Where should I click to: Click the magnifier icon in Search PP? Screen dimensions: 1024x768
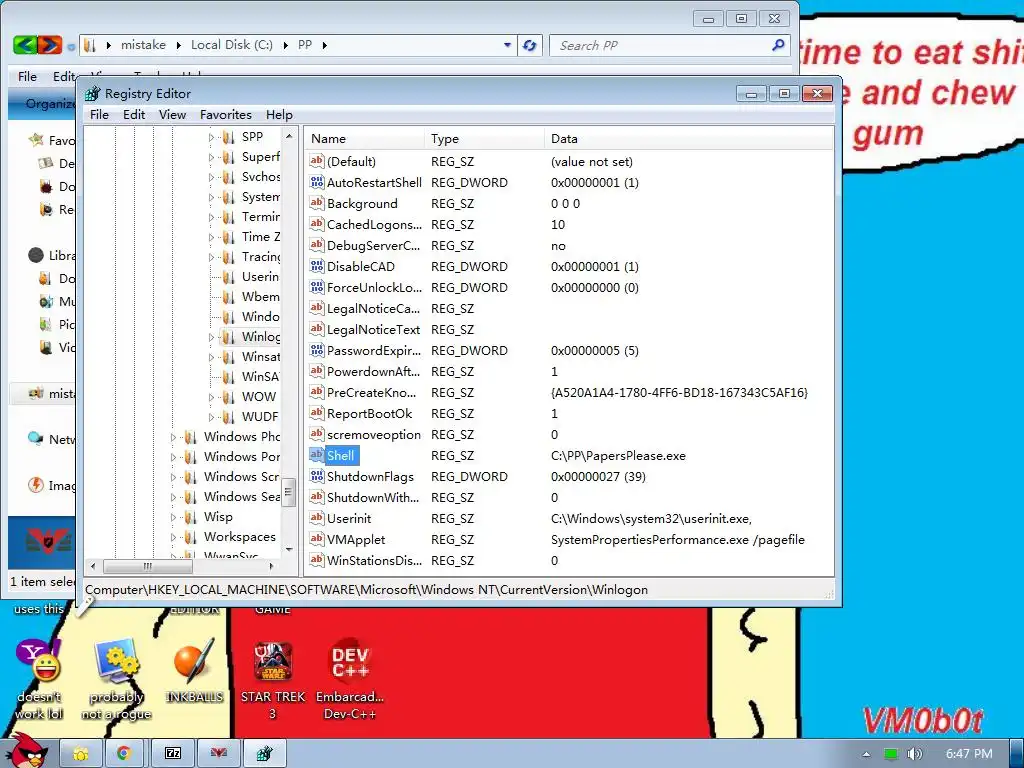[x=778, y=45]
